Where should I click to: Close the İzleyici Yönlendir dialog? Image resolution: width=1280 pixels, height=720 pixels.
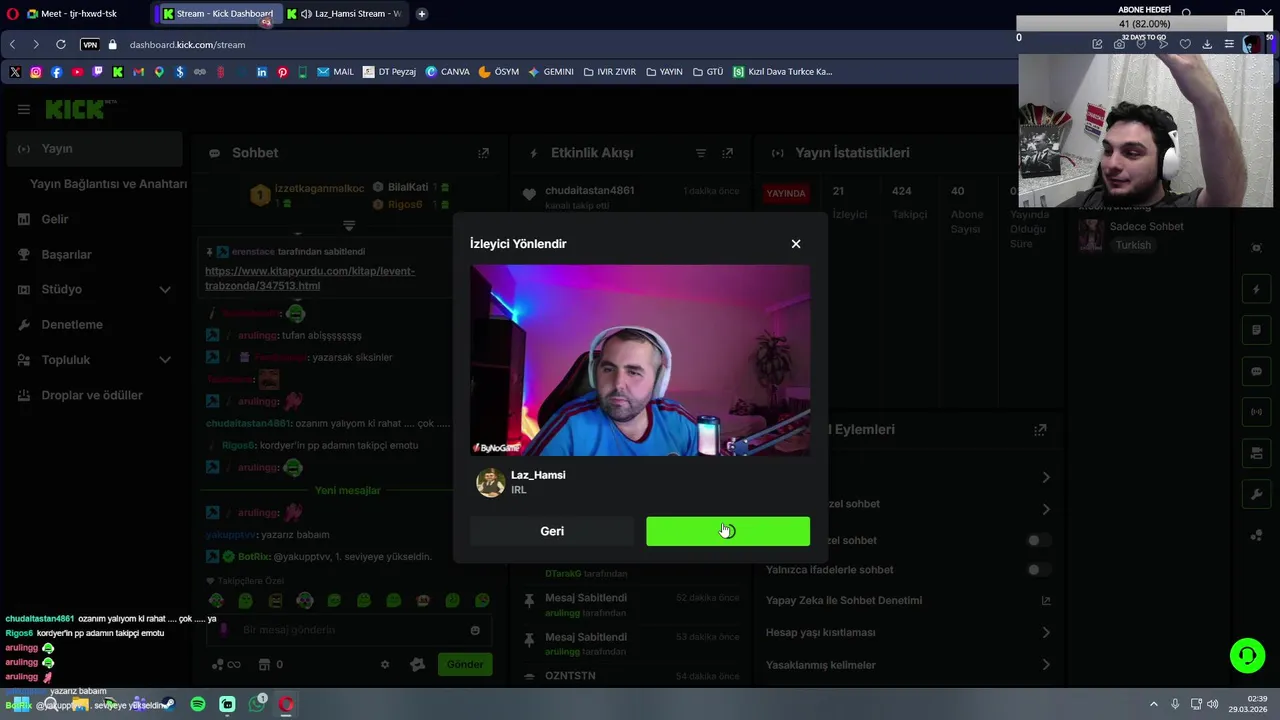pyautogui.click(x=796, y=244)
